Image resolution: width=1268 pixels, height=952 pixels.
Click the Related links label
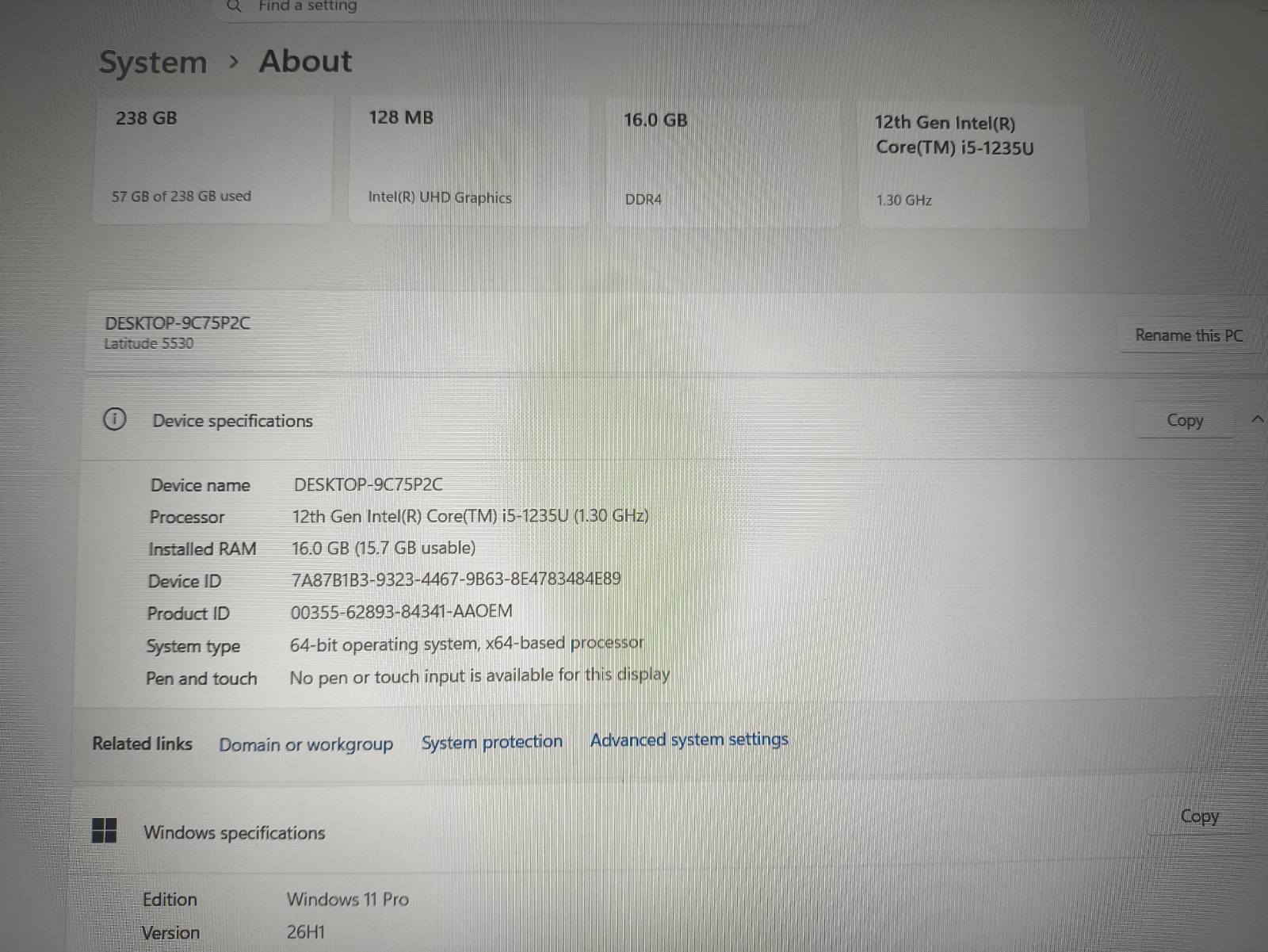pyautogui.click(x=143, y=744)
